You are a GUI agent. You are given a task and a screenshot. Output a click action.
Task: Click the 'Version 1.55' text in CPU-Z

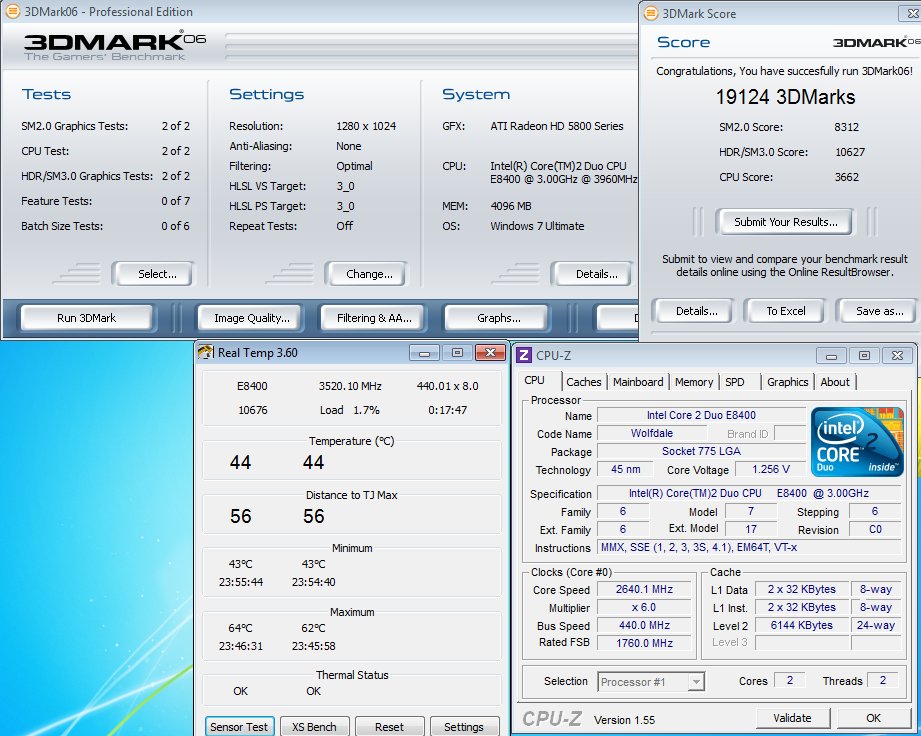(x=624, y=720)
